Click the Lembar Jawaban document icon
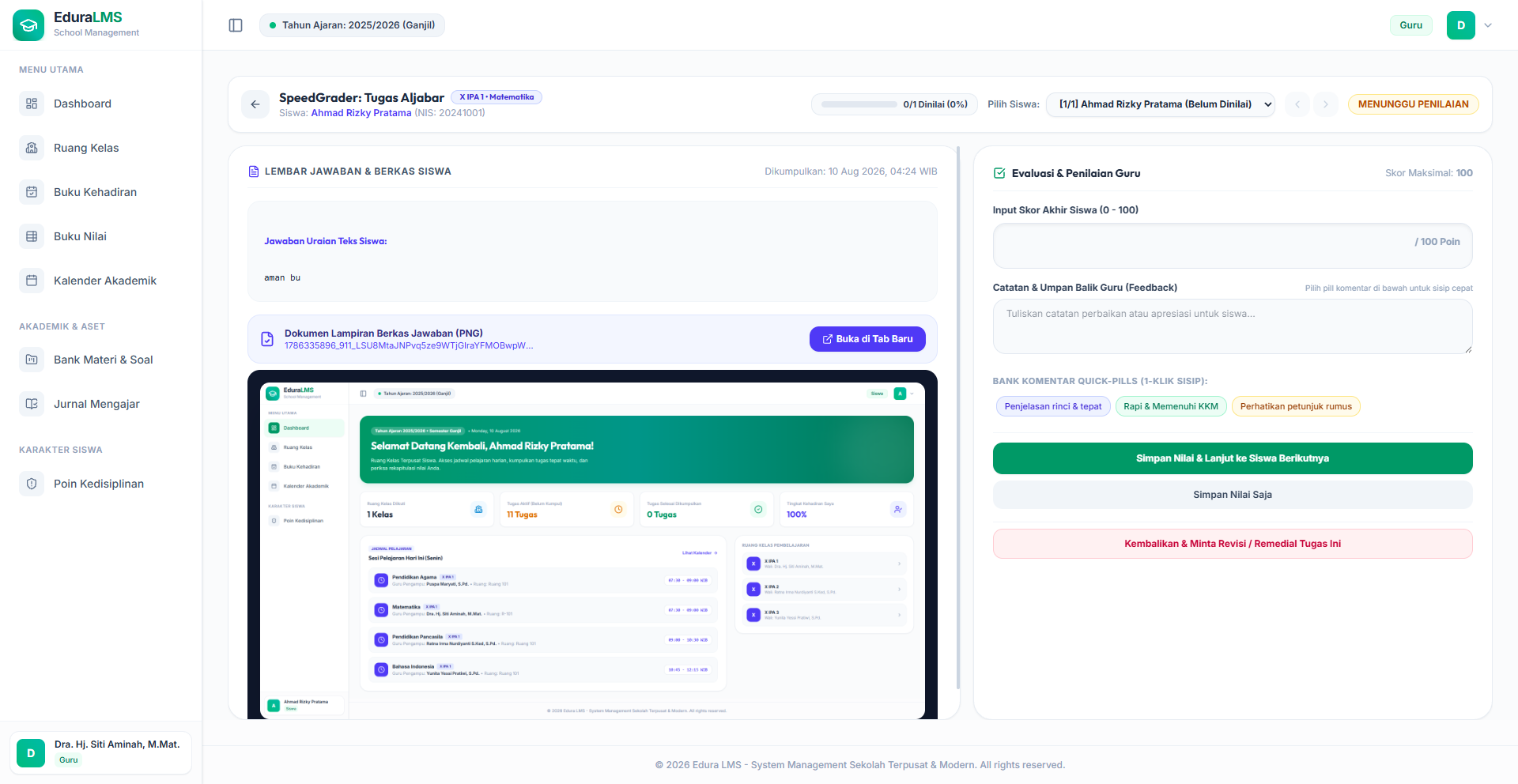This screenshot has width=1518, height=784. point(254,171)
